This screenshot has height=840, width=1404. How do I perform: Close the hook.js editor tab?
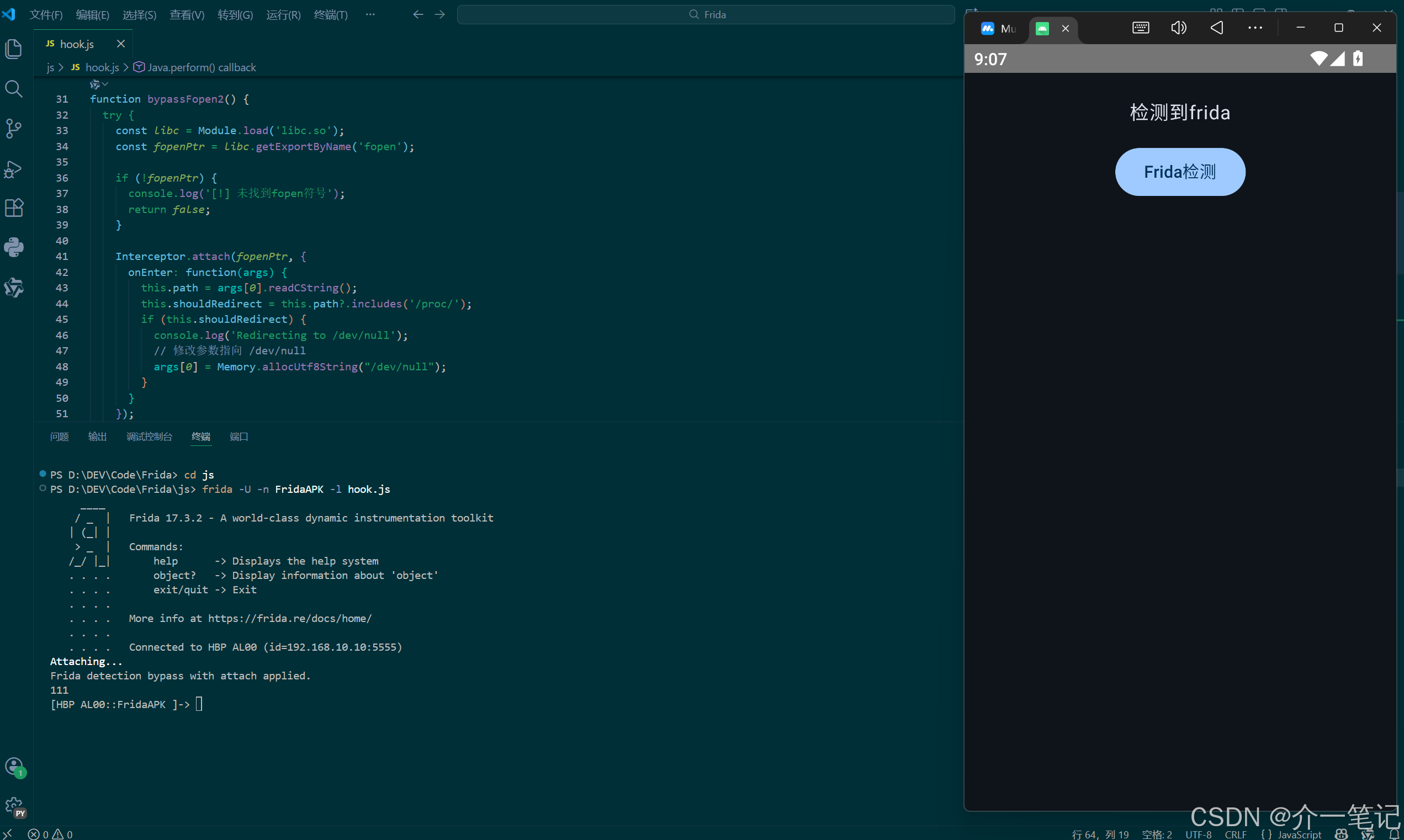coord(120,44)
